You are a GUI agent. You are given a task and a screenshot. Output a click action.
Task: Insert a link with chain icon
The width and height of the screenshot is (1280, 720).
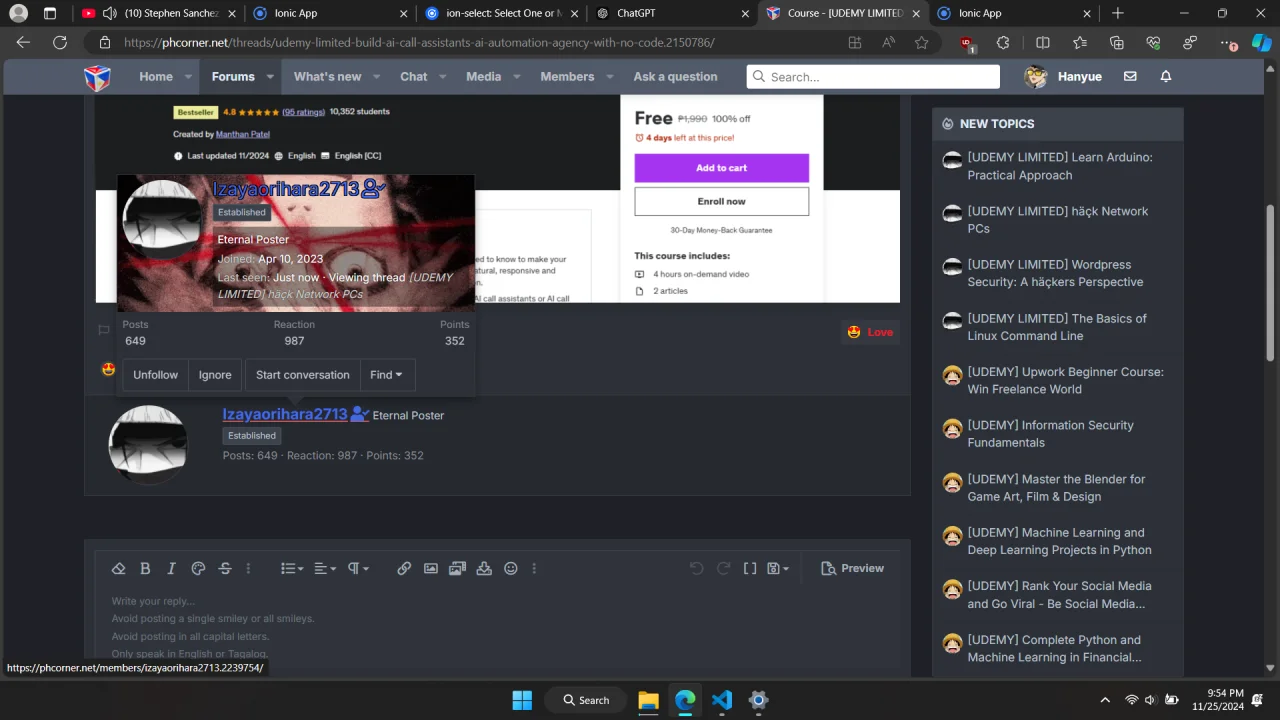(x=404, y=568)
